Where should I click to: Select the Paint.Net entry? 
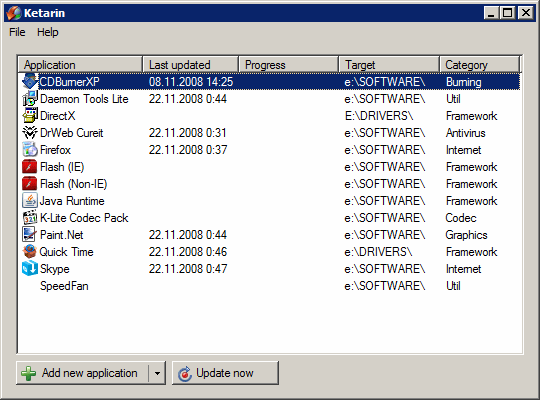click(62, 235)
